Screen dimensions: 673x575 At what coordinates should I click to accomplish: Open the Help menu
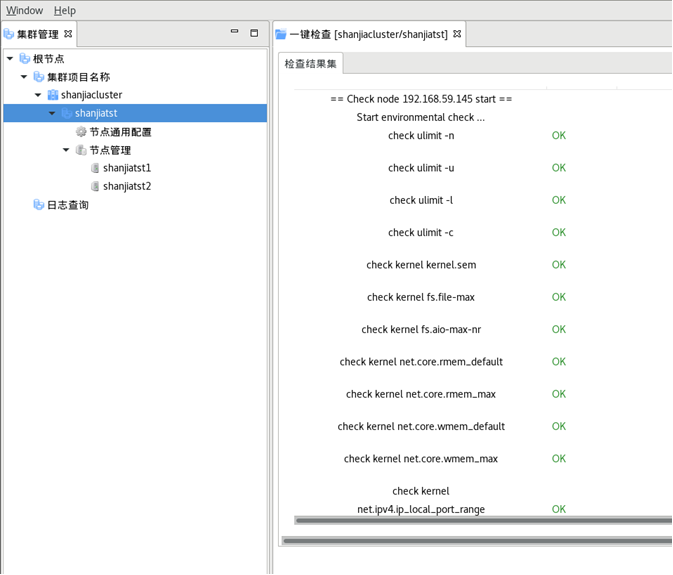tap(64, 10)
